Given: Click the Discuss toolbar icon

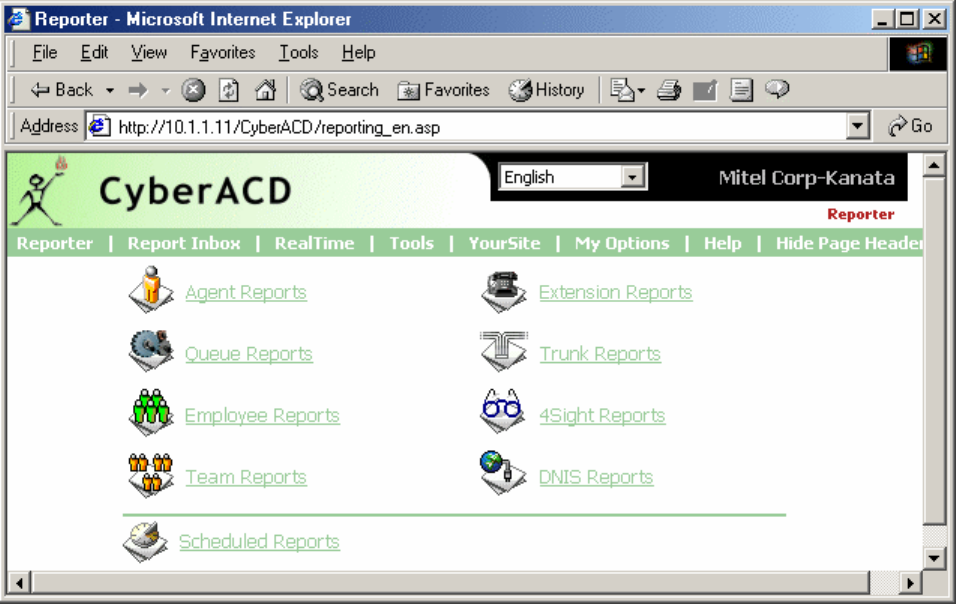Looking at the screenshot, I should click(741, 90).
